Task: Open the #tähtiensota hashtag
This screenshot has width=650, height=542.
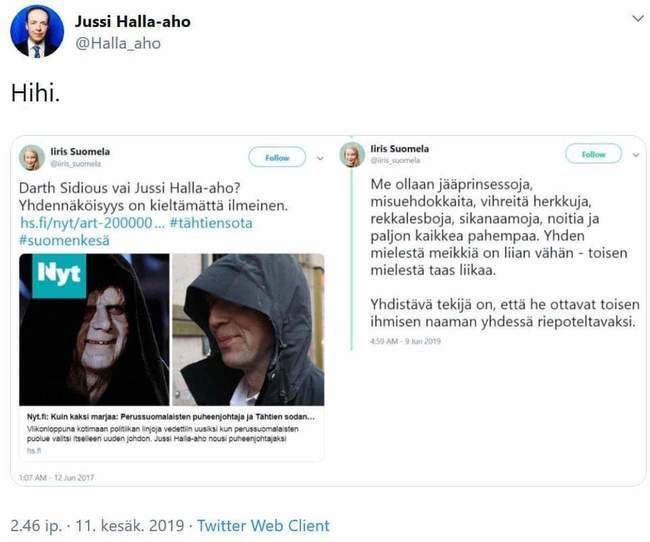Action: pos(211,223)
